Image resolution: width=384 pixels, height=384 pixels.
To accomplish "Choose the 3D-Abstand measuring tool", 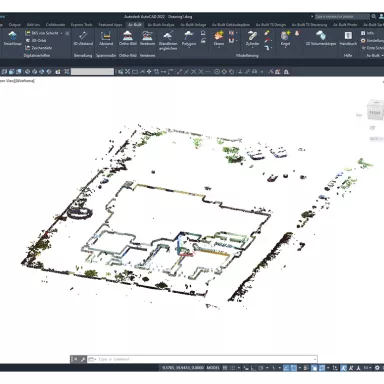I will 83,38.
